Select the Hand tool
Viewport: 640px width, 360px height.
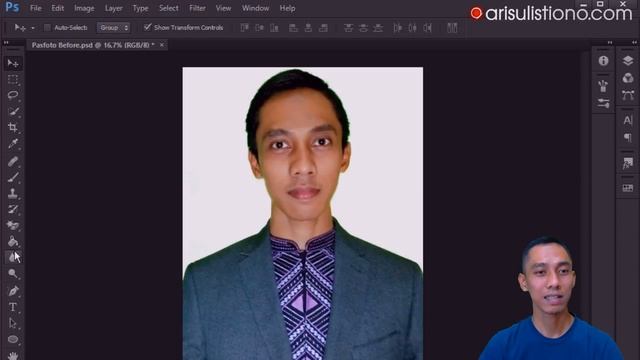pos(13,355)
